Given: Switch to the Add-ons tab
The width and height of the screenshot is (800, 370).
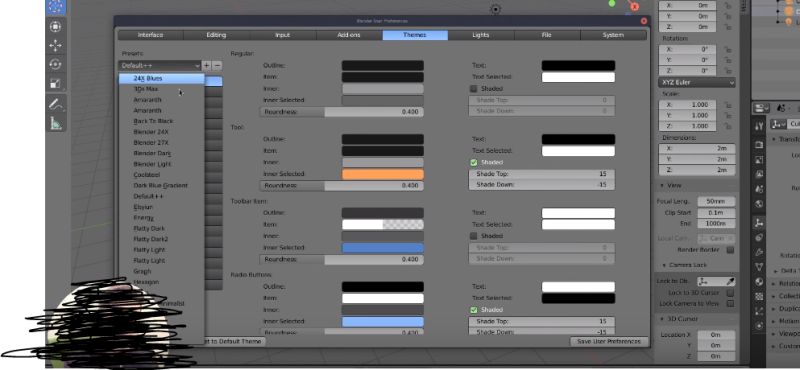Looking at the screenshot, I should coord(349,35).
